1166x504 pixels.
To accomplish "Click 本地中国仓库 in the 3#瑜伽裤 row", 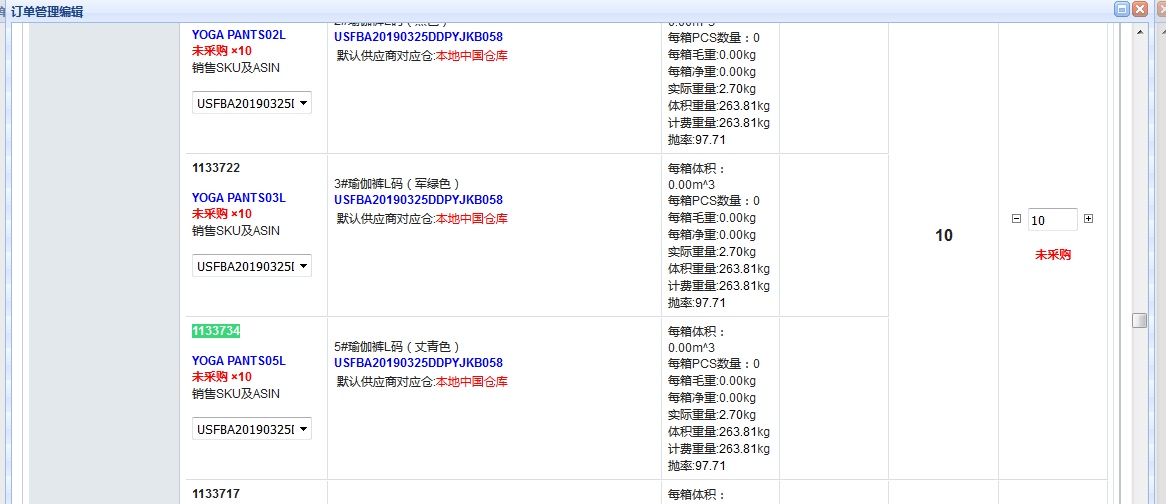I will point(471,219).
